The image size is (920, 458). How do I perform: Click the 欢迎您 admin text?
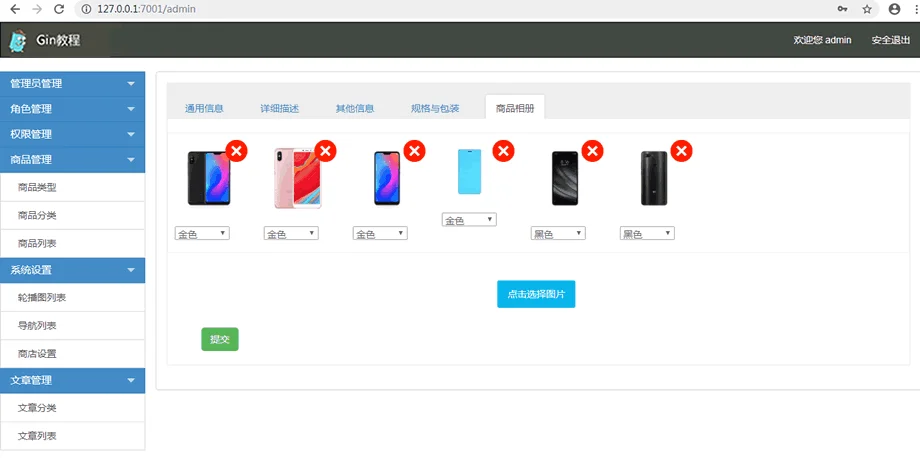pyautogui.click(x=822, y=40)
